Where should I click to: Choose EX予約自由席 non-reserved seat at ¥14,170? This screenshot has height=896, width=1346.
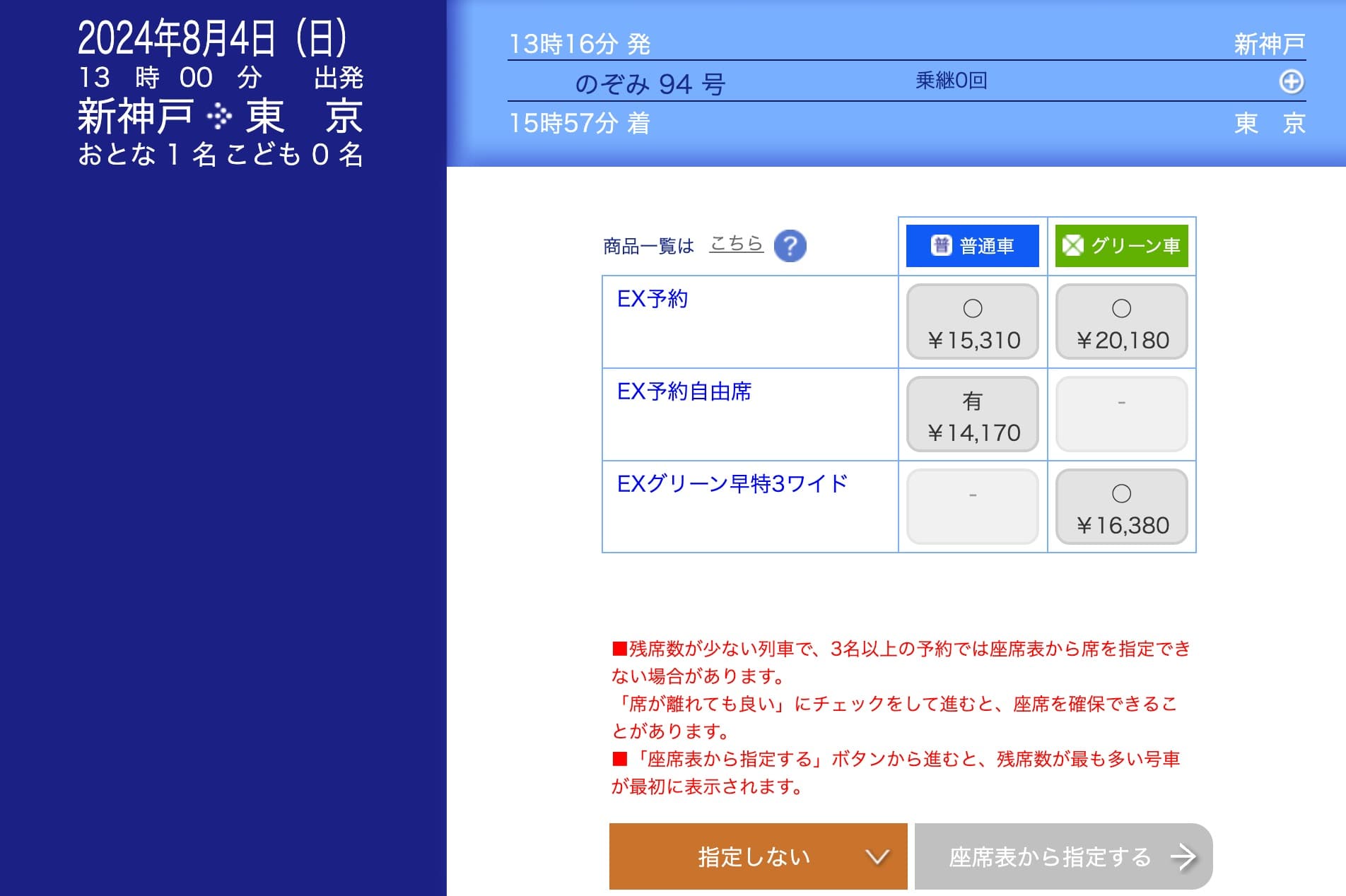(973, 414)
